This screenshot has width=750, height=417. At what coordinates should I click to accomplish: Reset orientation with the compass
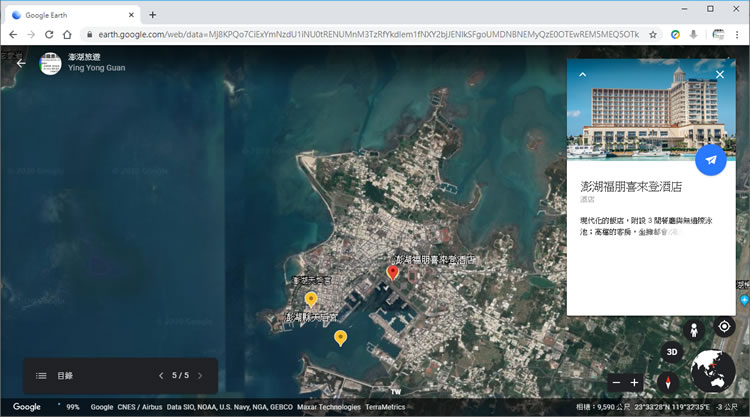click(668, 382)
